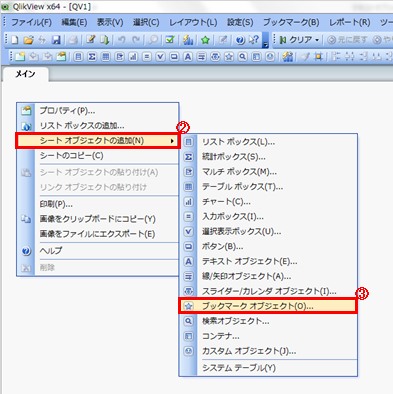
Task: Open the レイアウト(L) menu
Action: pyautogui.click(x=193, y=23)
